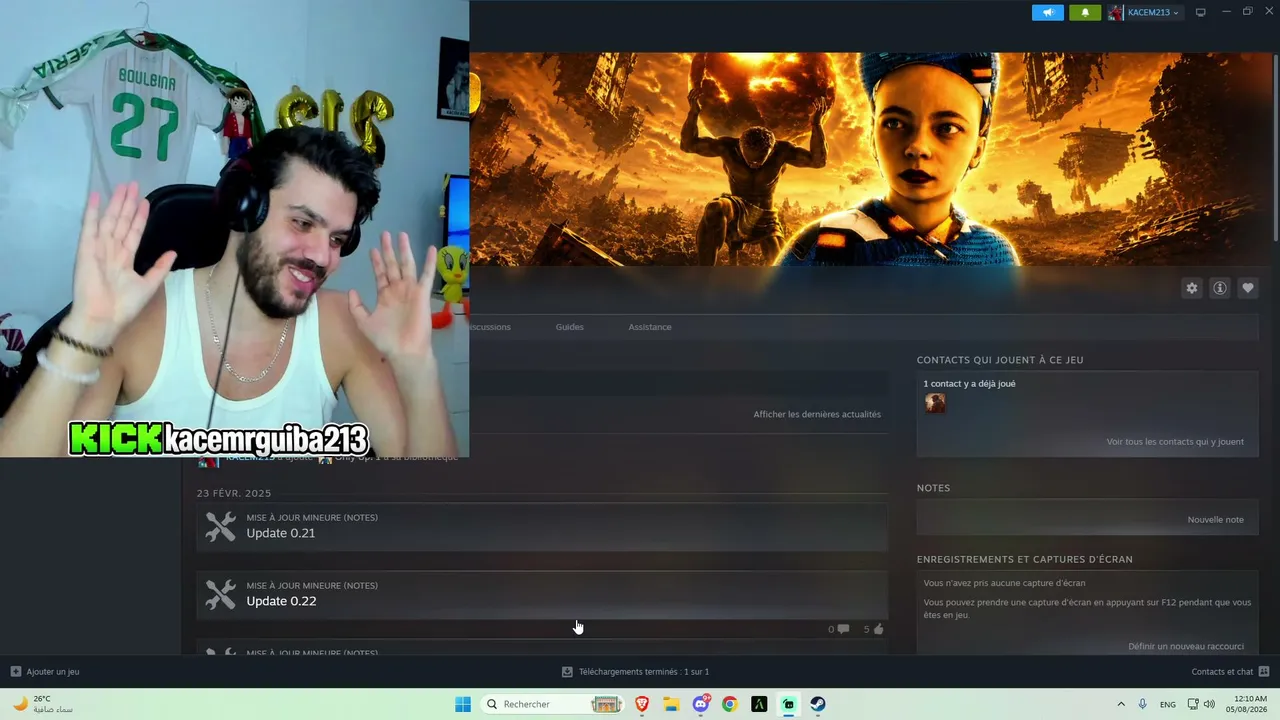Open 'Contacts et chat' panel
Image resolution: width=1280 pixels, height=720 pixels.
(1230, 672)
